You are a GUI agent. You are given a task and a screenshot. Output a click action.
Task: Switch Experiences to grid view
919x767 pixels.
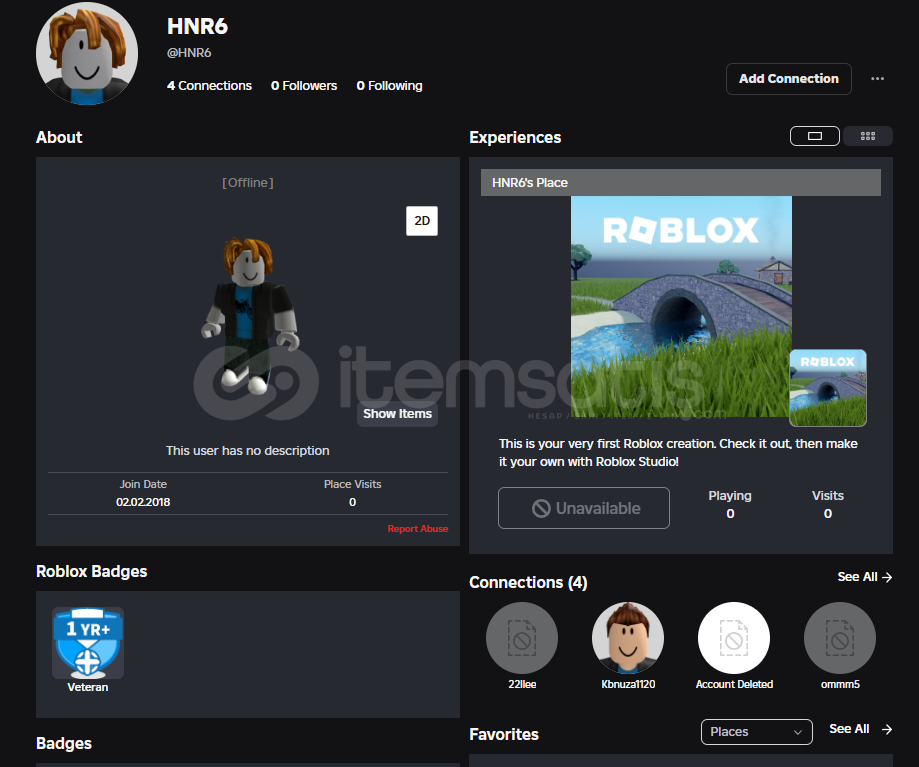(868, 136)
